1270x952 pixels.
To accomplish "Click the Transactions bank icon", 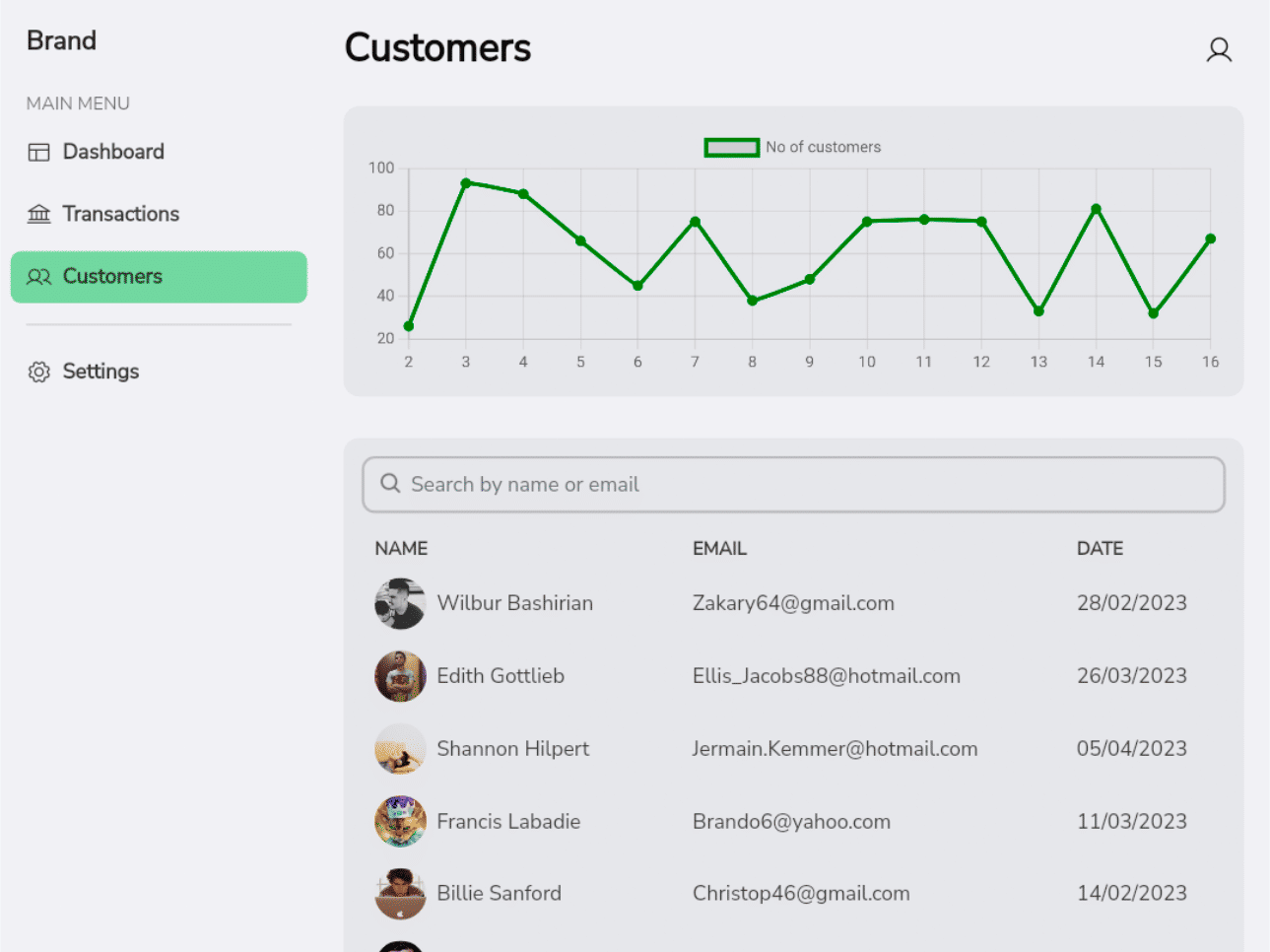I will tap(39, 214).
